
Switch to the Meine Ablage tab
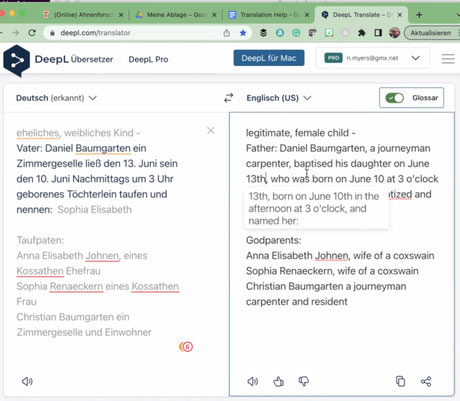click(176, 15)
